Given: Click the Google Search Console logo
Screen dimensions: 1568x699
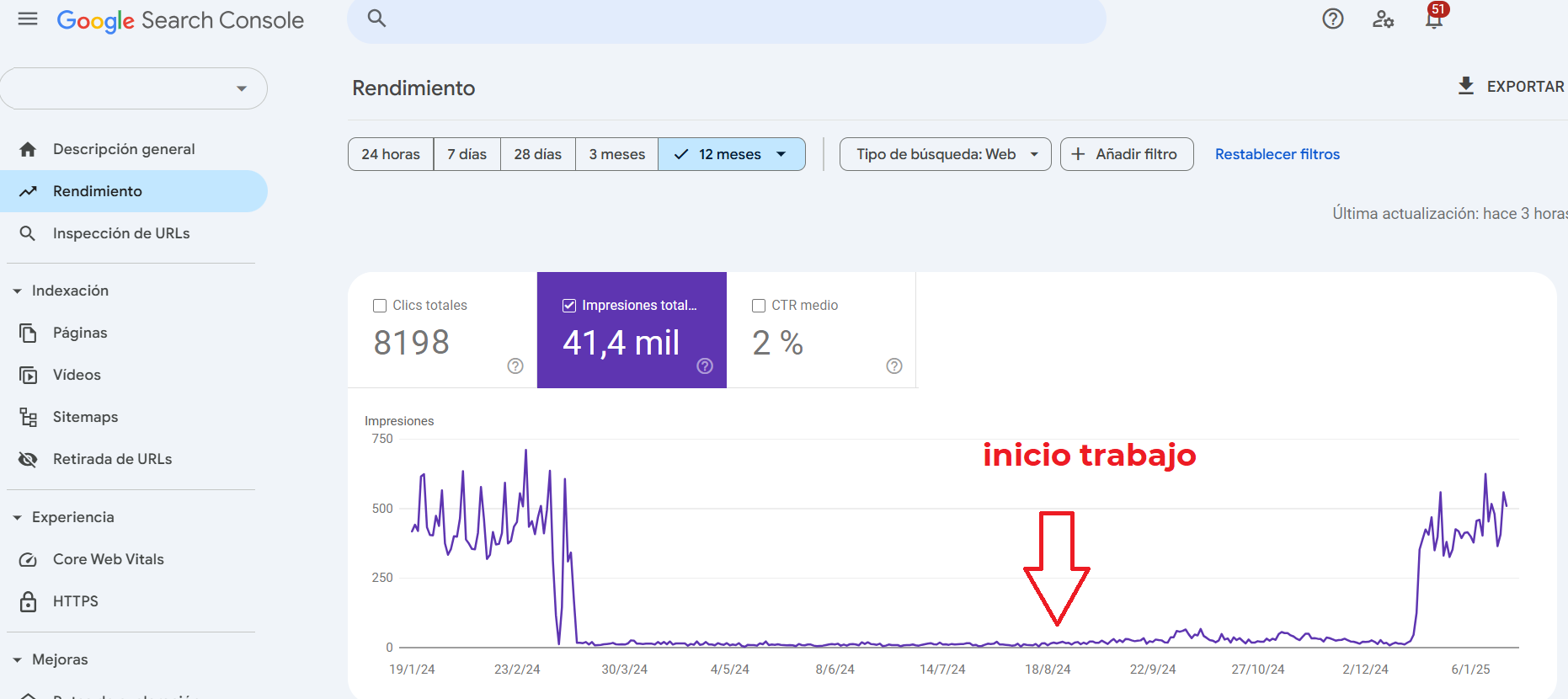Looking at the screenshot, I should [x=180, y=20].
